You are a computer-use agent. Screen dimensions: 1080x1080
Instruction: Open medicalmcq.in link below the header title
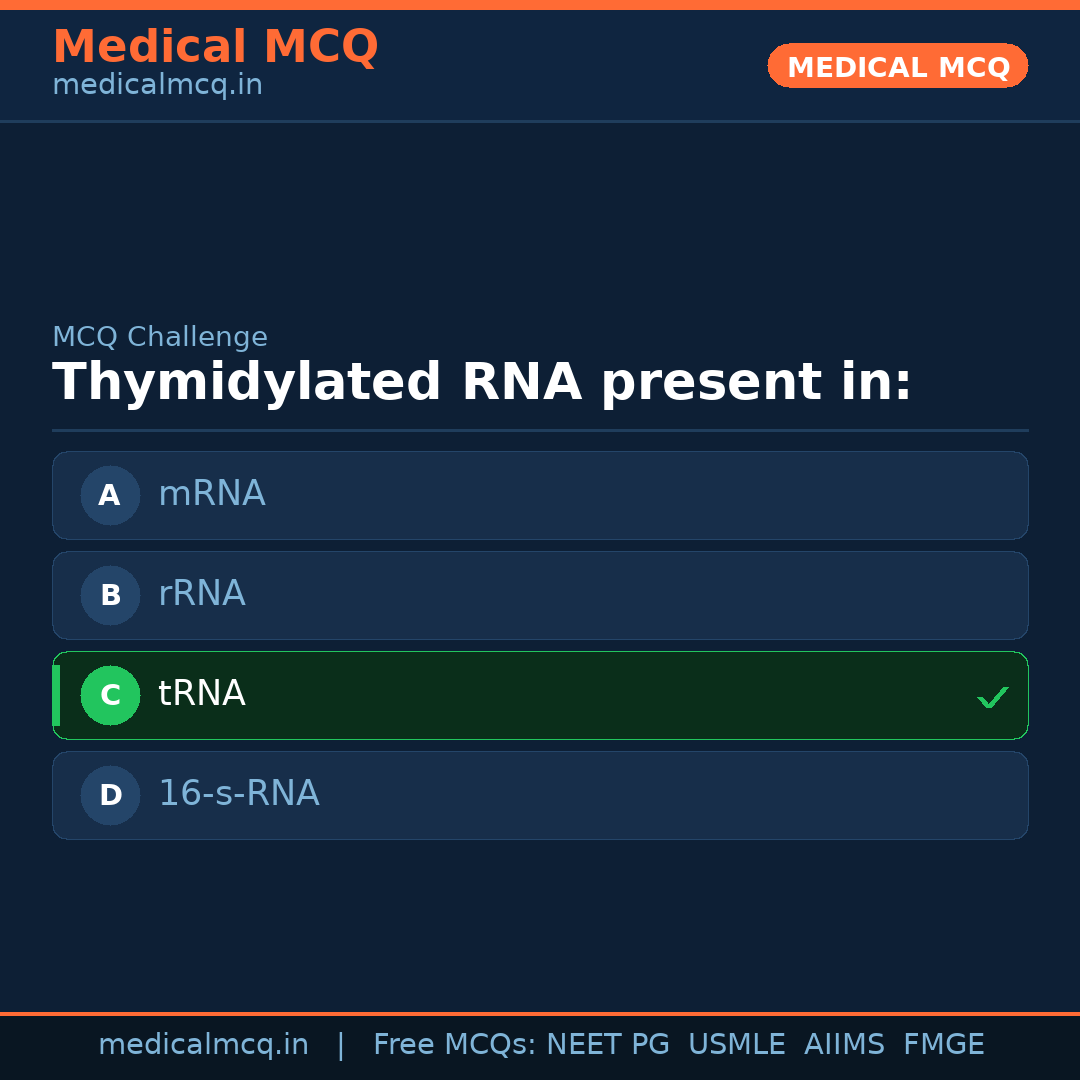(x=157, y=85)
